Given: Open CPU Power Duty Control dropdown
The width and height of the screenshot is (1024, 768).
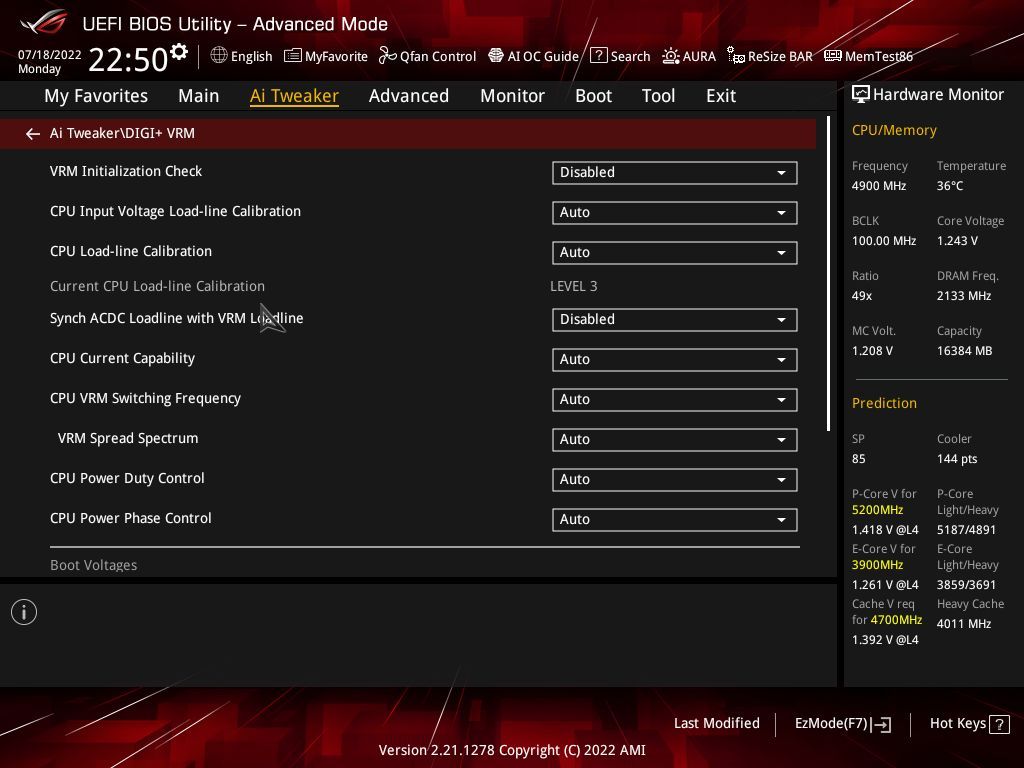Looking at the screenshot, I should (675, 480).
